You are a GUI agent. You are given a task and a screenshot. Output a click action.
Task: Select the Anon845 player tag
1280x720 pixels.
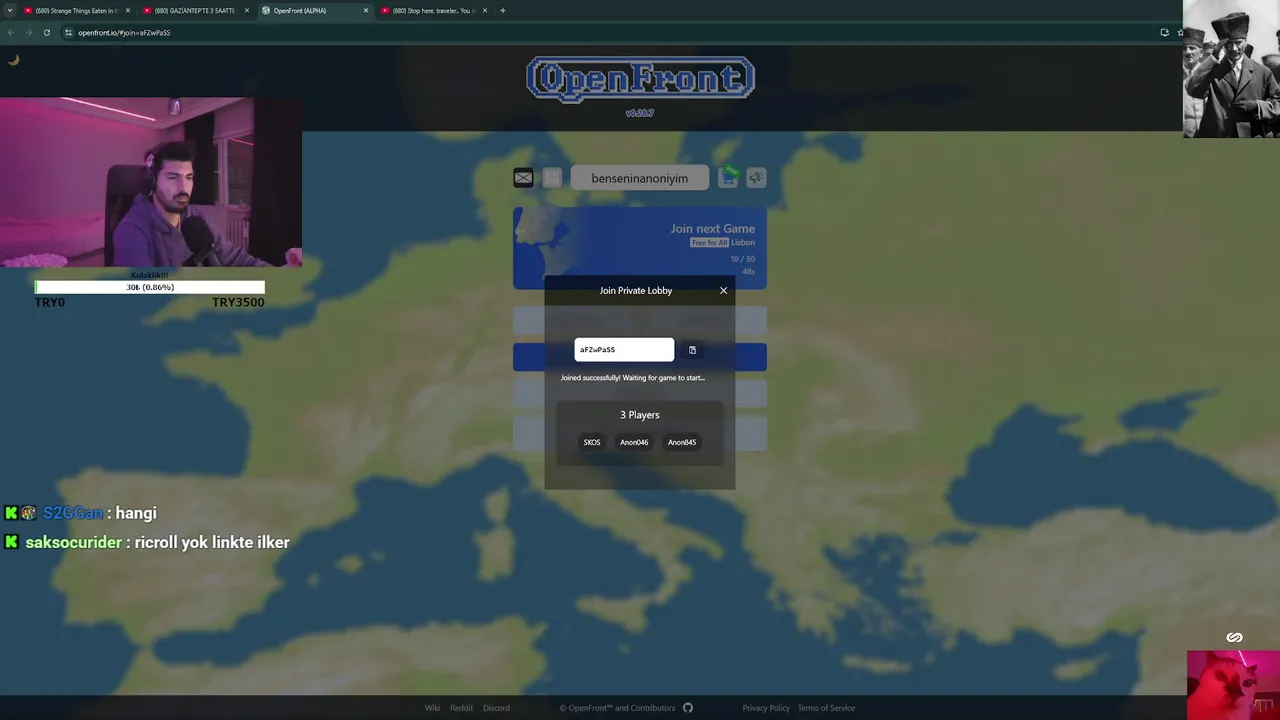682,442
